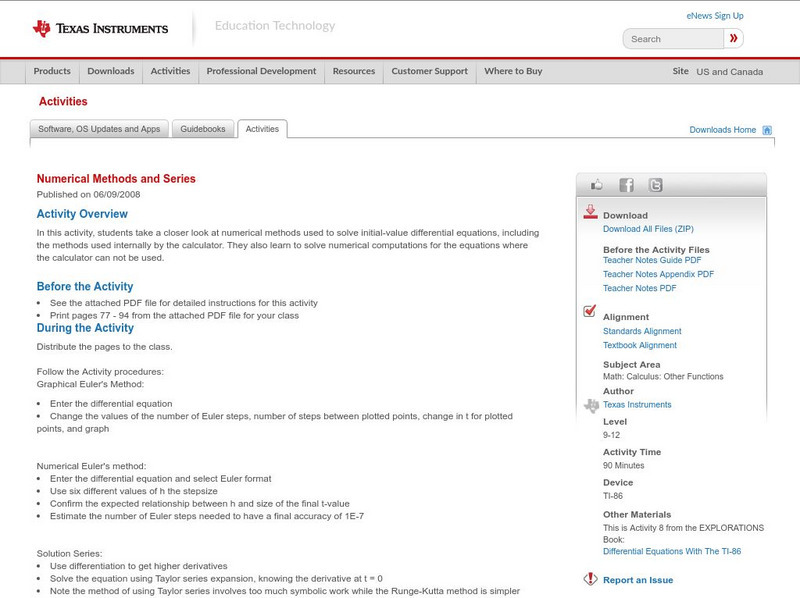
Task: Click the home icon beside Downloads Home
Action: pos(766,129)
